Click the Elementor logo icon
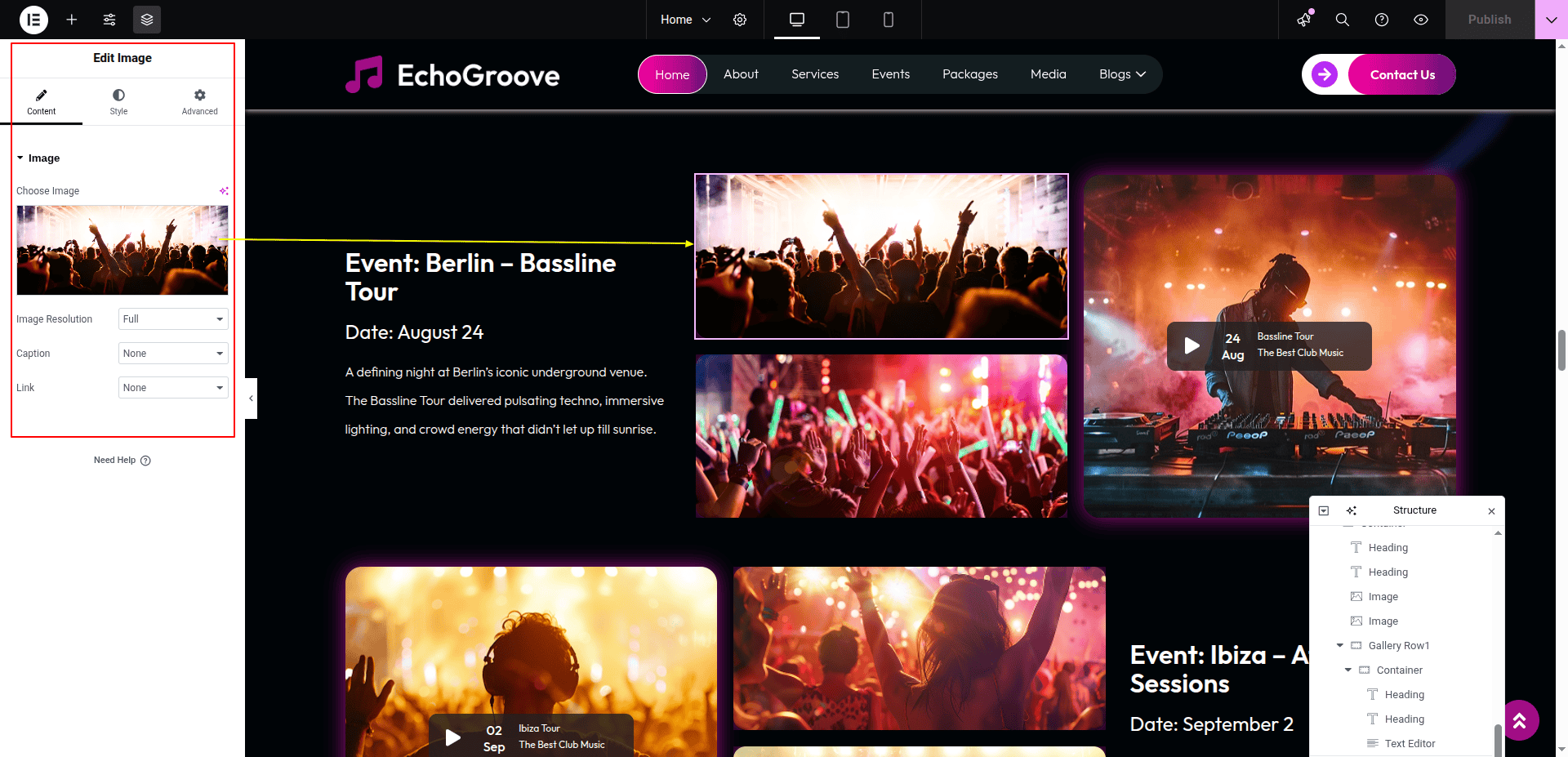The height and width of the screenshot is (757, 1568). (x=33, y=20)
